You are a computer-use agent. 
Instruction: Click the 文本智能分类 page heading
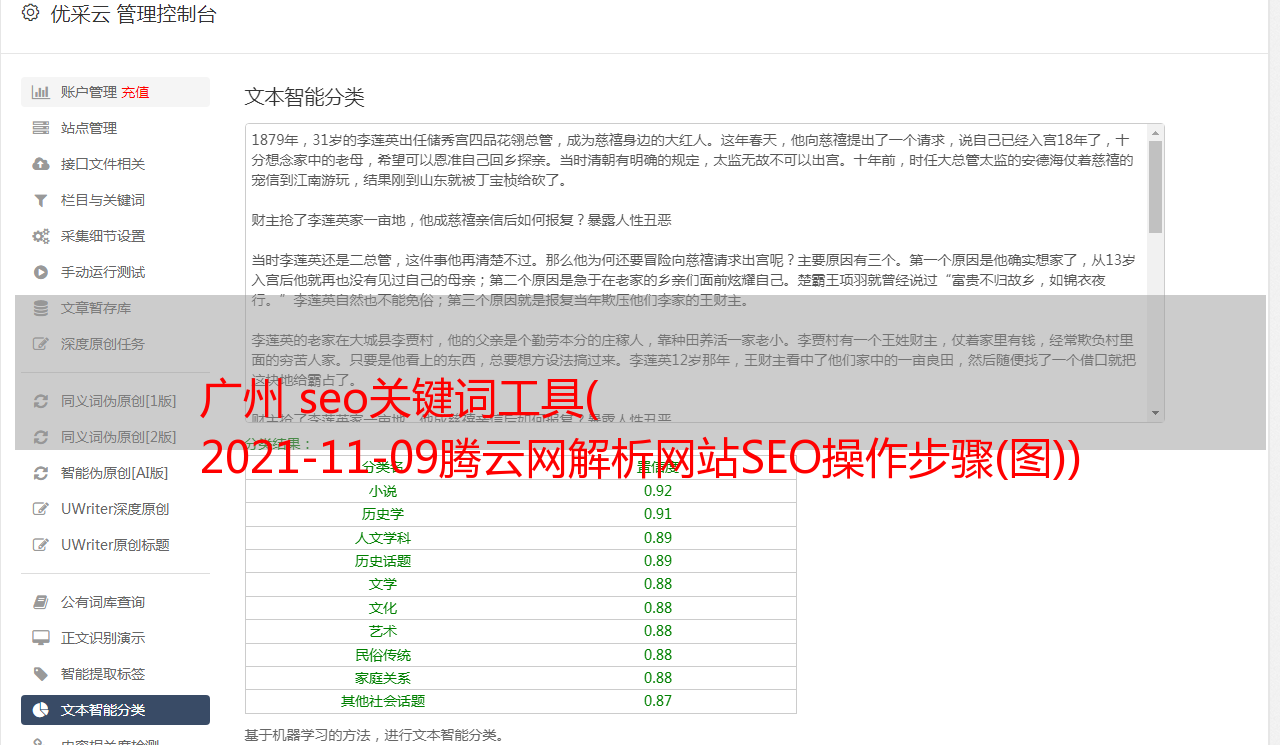coord(305,97)
